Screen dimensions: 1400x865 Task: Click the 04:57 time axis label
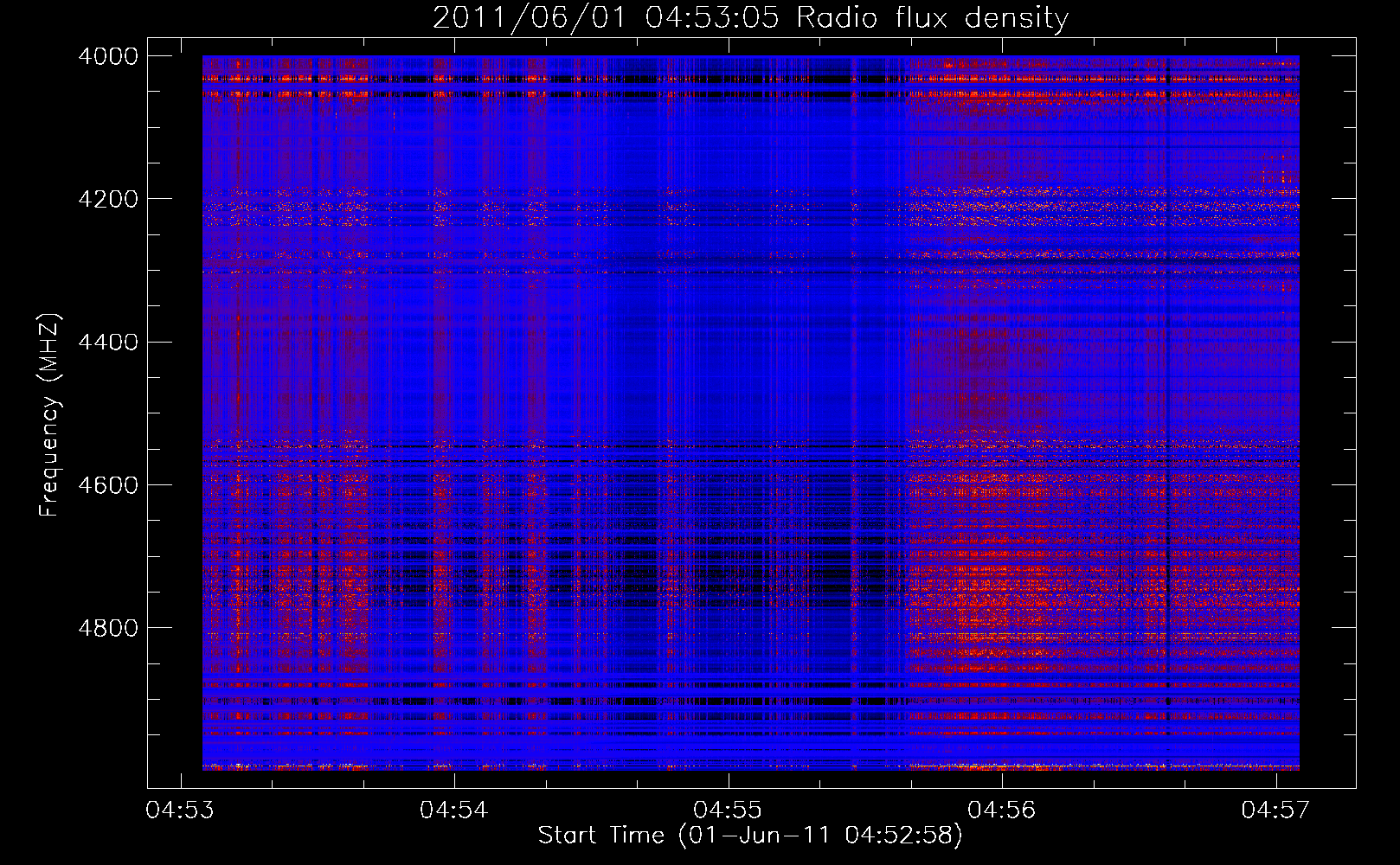tap(1275, 810)
